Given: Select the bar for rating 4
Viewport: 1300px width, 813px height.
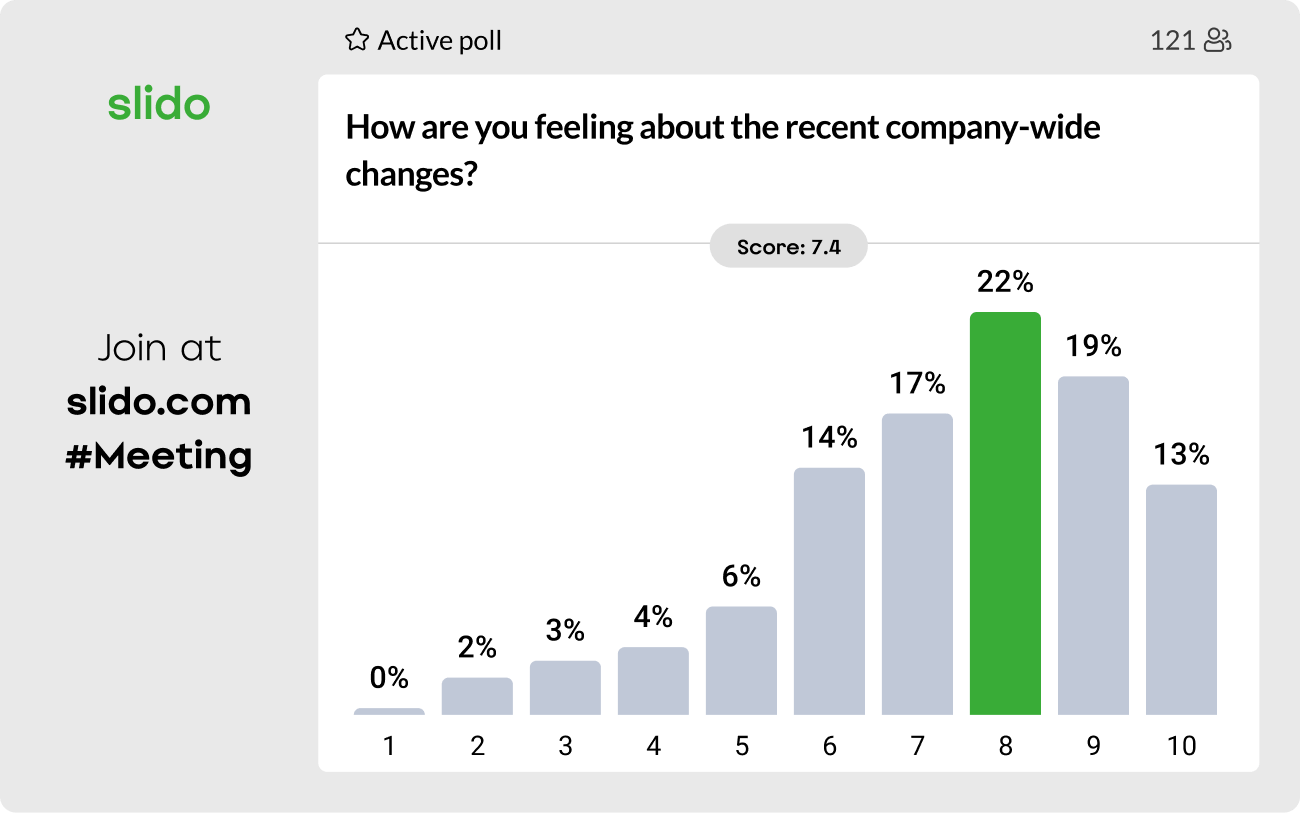Looking at the screenshot, I should (x=653, y=681).
